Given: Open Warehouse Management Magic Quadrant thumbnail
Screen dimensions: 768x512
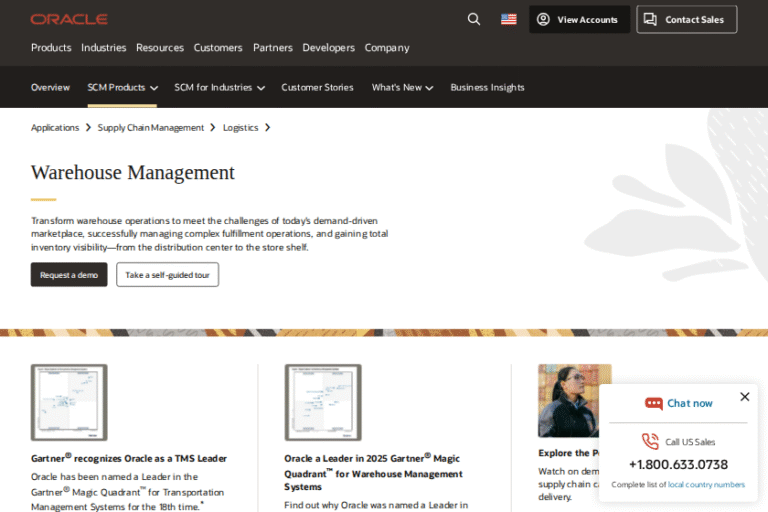Looking at the screenshot, I should click(323, 402).
